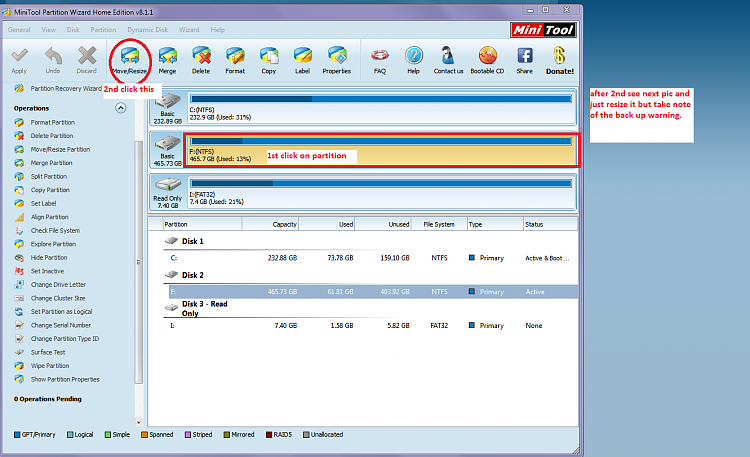Open the View menu
This screenshot has height=457, width=750.
point(48,30)
